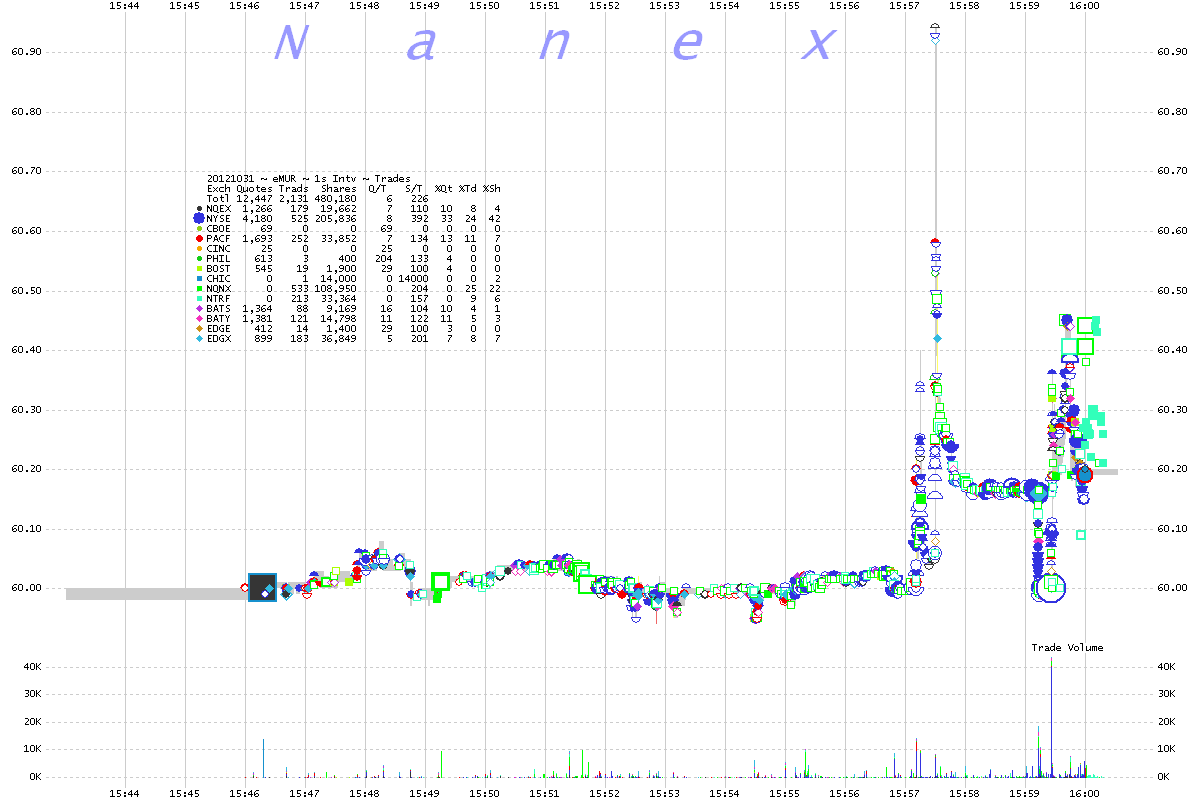Viewport: 1200px width, 800px height.
Task: Click the '15:46' label on top time axis
Action: [x=245, y=6]
